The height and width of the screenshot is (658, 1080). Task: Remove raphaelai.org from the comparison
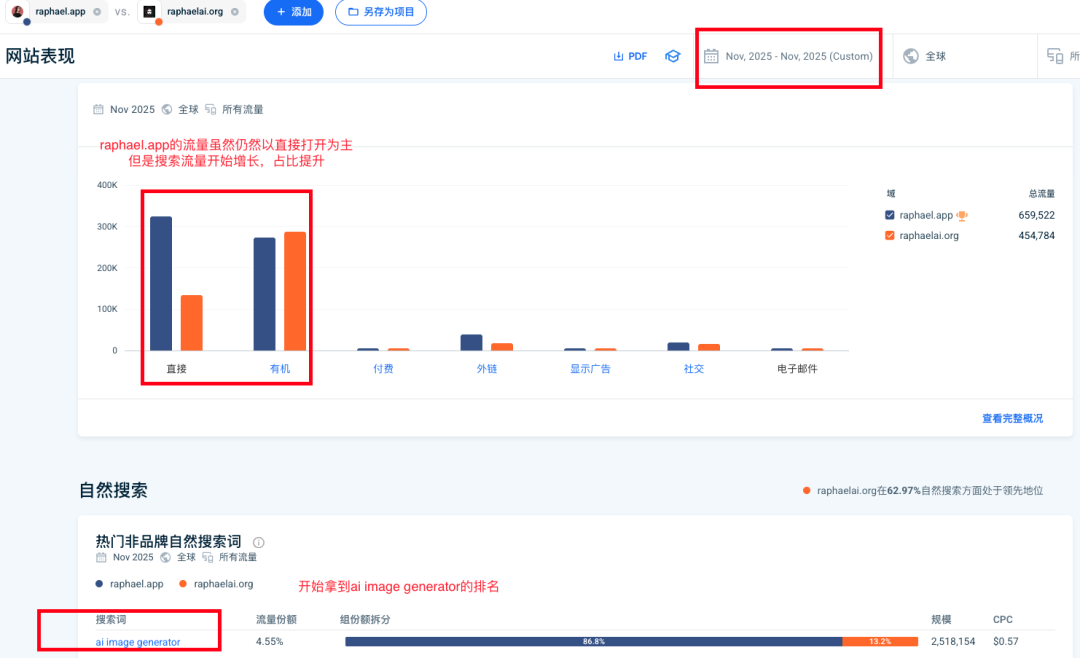pos(235,12)
